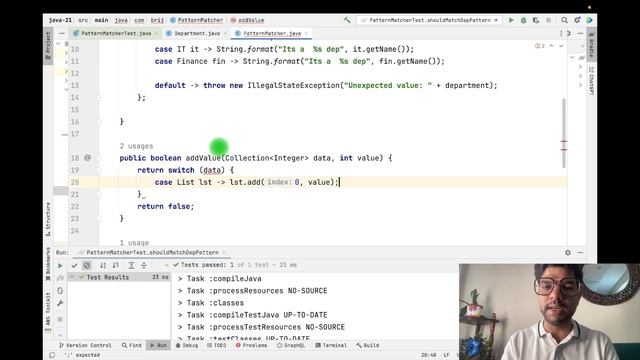Open the Terminal tool tab

(x=331, y=345)
